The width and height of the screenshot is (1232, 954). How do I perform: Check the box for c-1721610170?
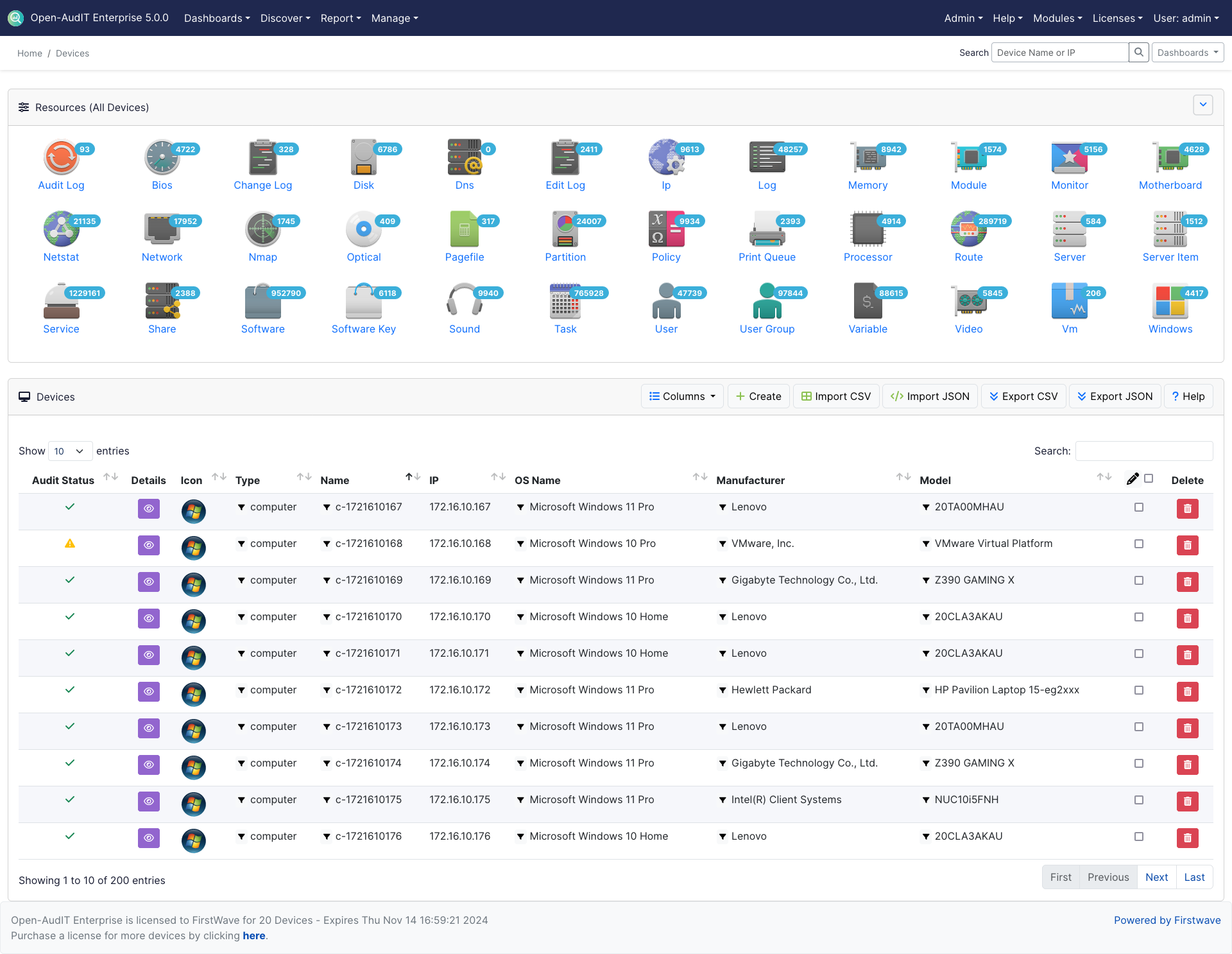click(1139, 617)
